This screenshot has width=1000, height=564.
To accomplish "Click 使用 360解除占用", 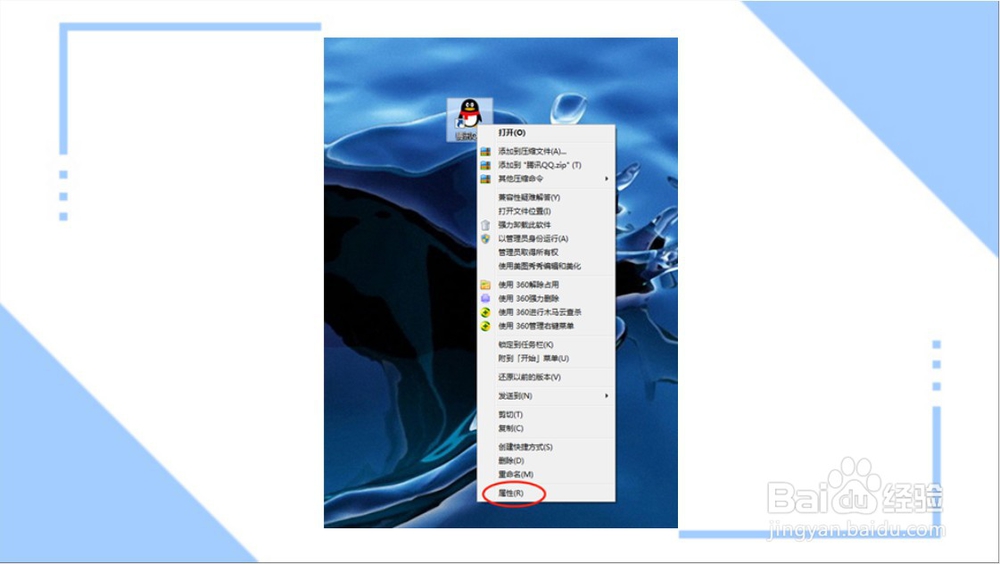I will (x=547, y=285).
